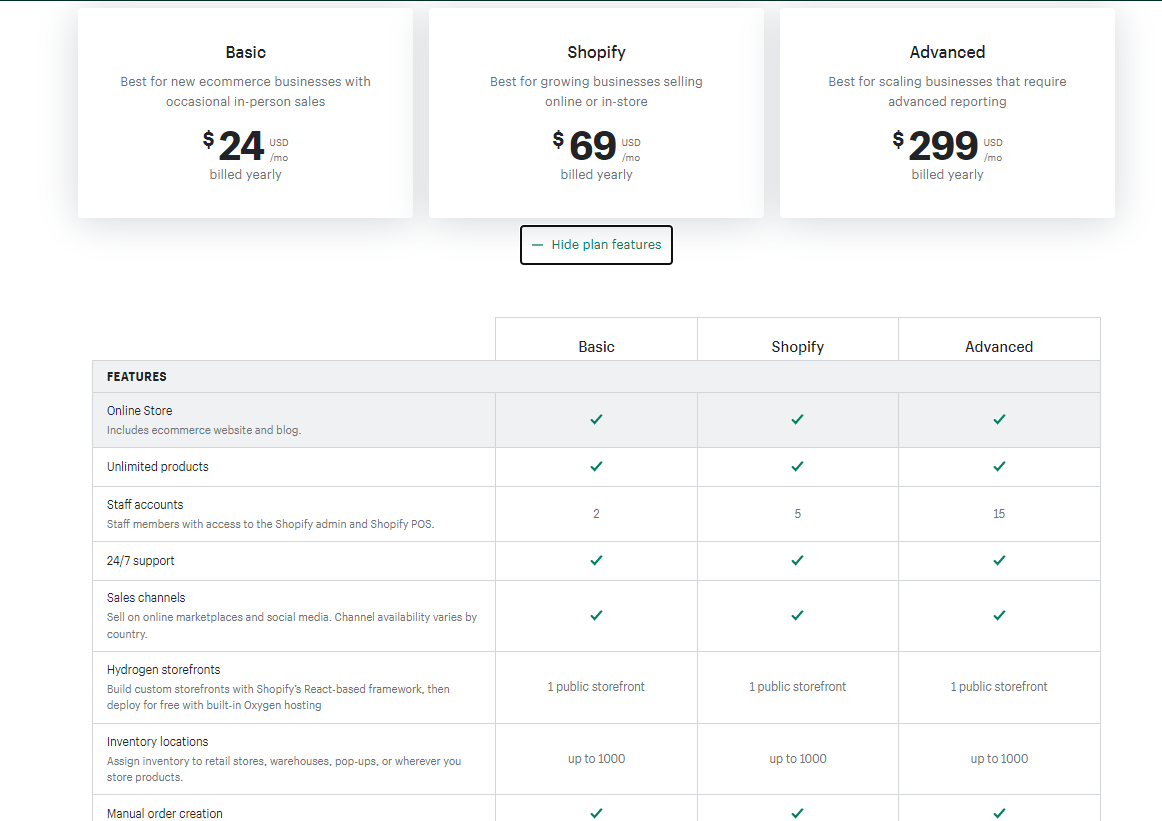Image resolution: width=1162 pixels, height=821 pixels.
Task: Click the Advanced Sales channels checkmark
Action: coord(999,616)
